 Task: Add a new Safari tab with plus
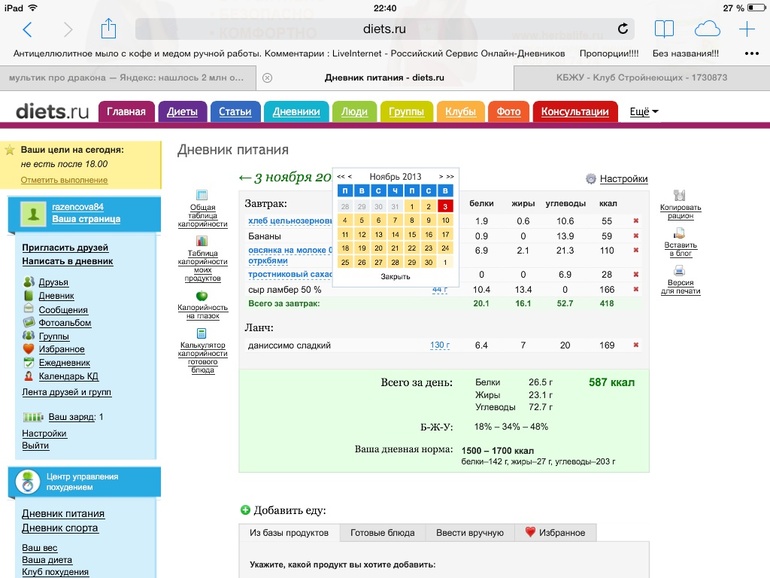[747, 29]
